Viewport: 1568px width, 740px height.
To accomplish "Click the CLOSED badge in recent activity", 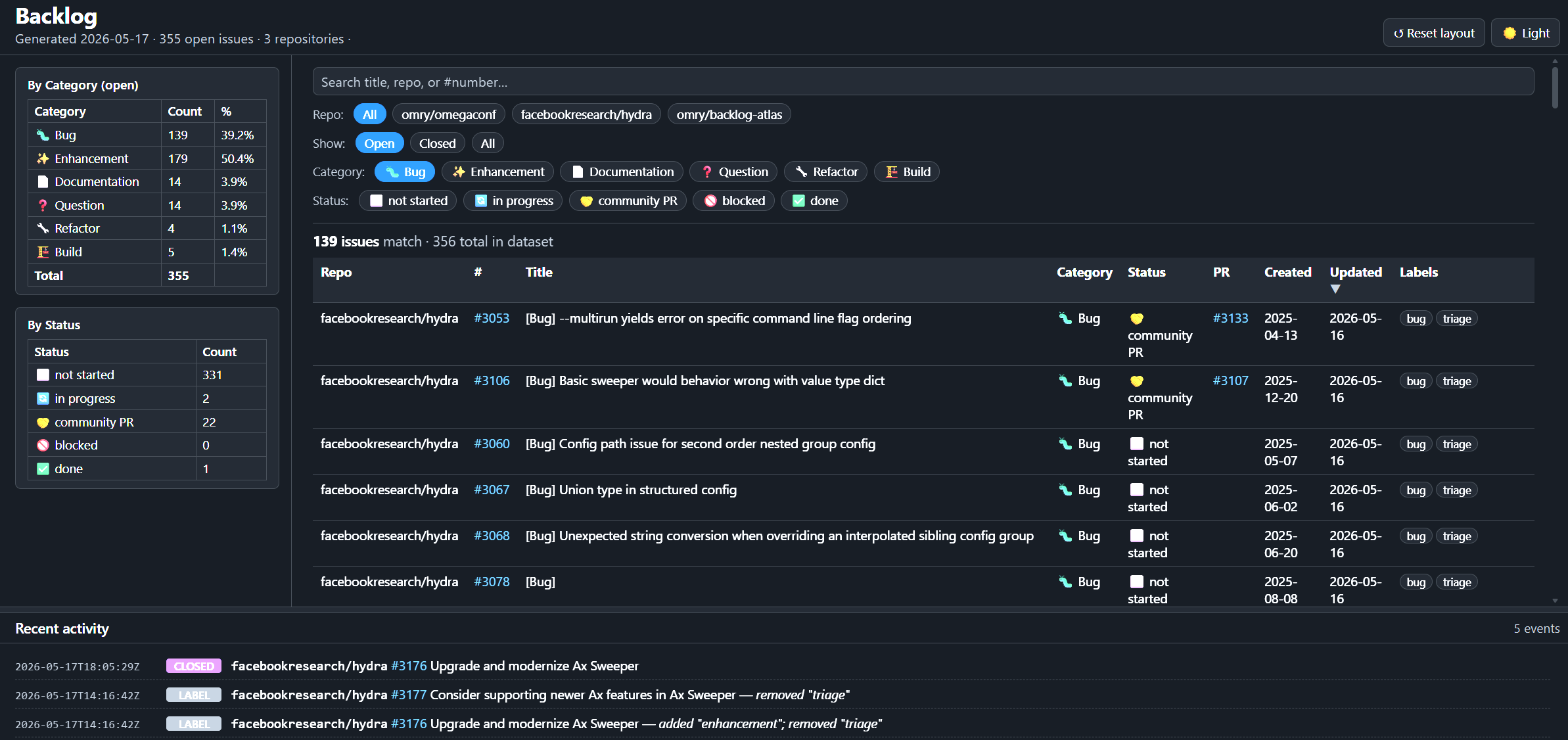I will pyautogui.click(x=194, y=666).
